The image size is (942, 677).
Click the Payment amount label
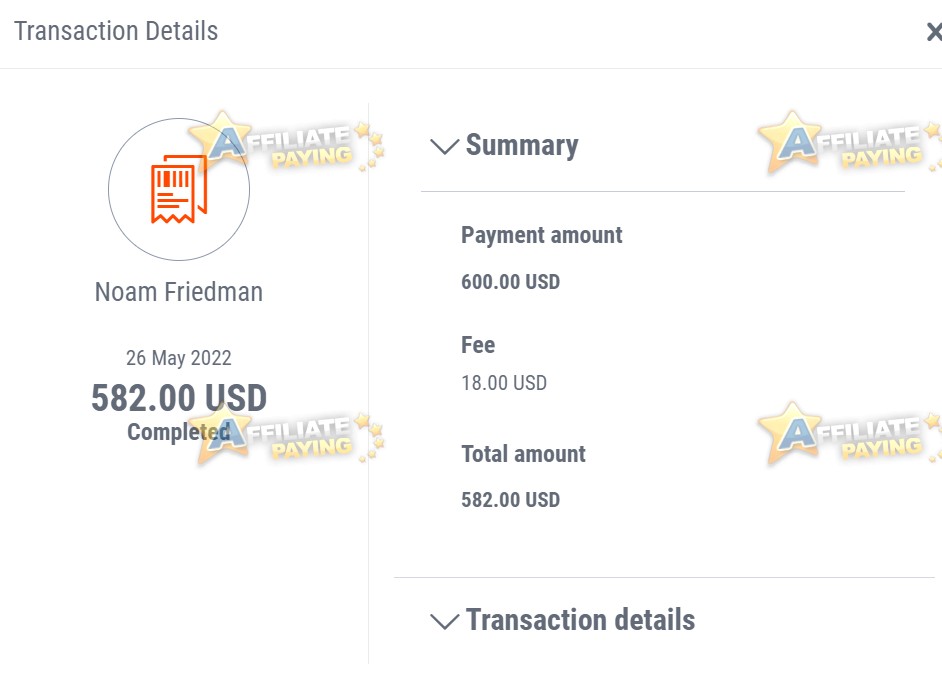pyautogui.click(x=541, y=235)
